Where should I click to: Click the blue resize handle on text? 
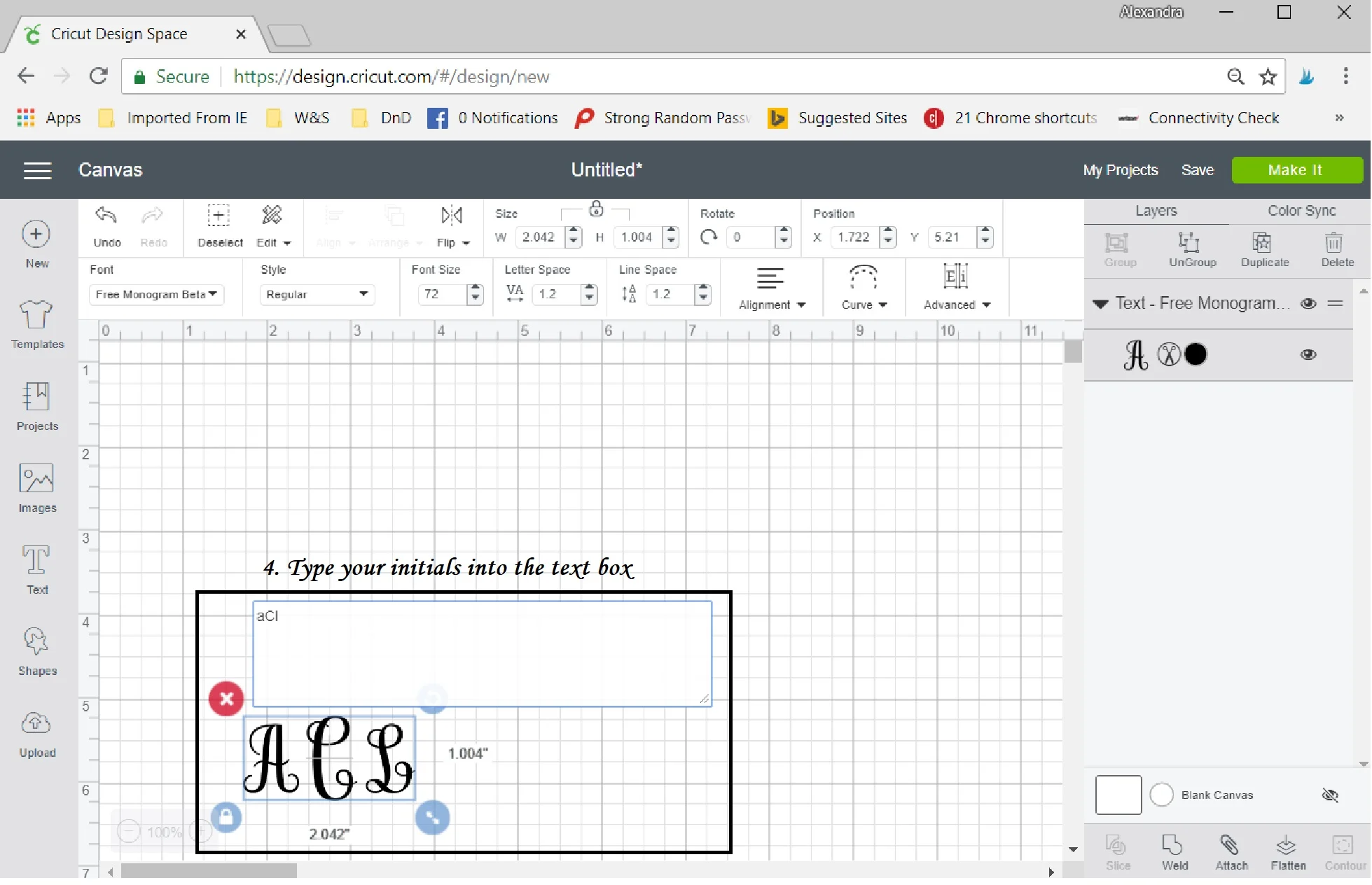[x=432, y=817]
